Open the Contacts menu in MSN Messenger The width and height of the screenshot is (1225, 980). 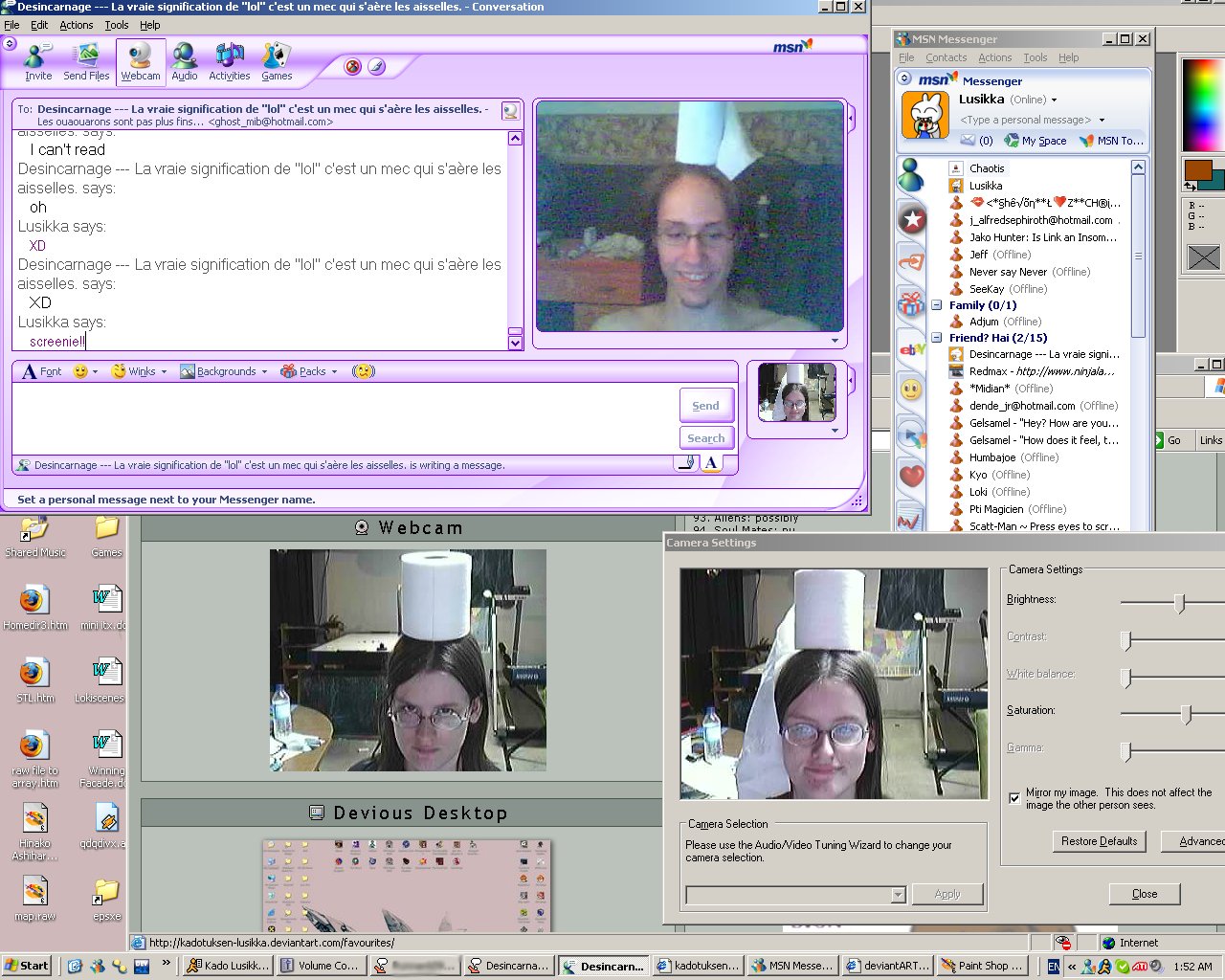tap(946, 57)
